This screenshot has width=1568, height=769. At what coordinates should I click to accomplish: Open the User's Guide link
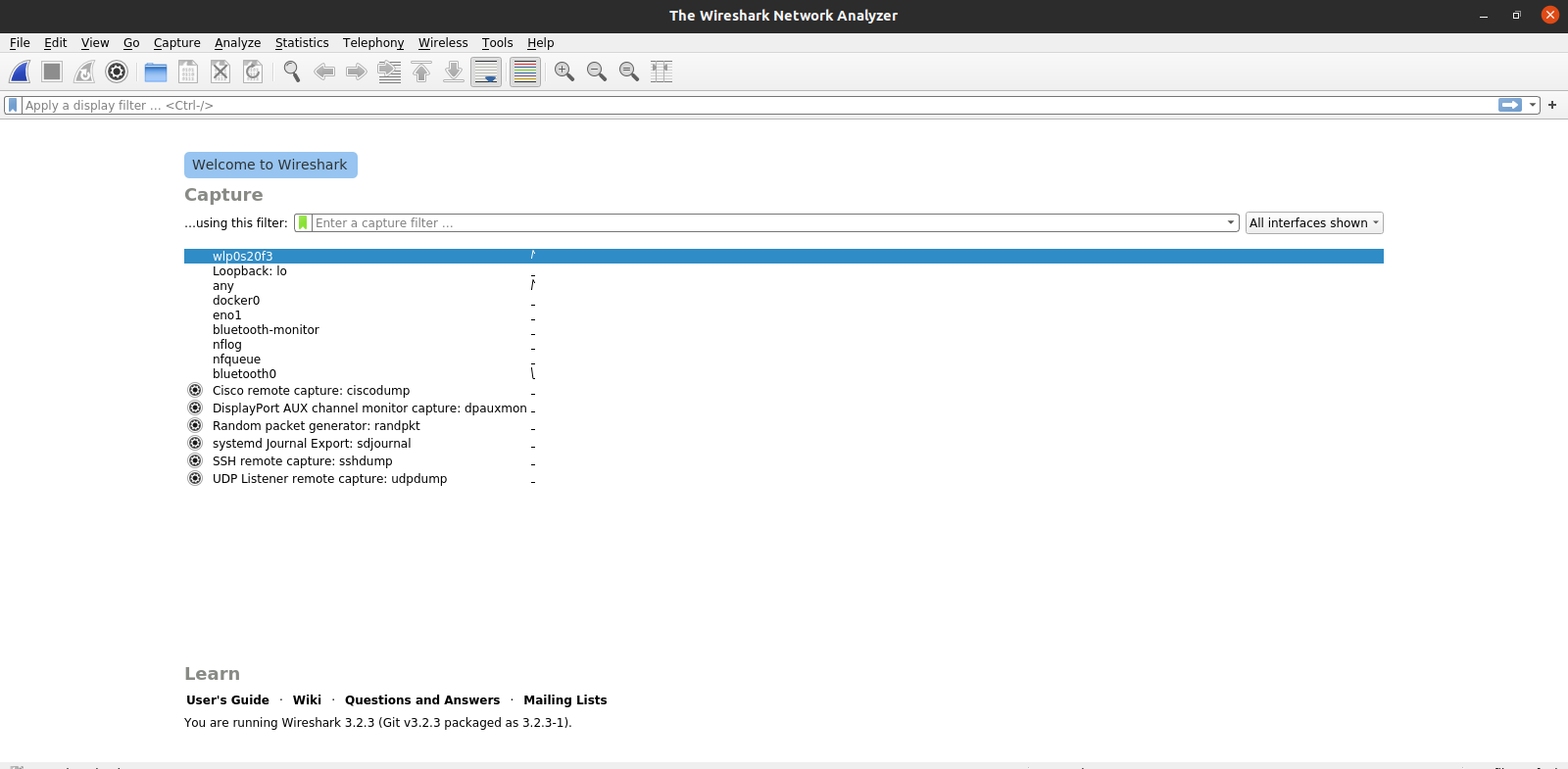click(227, 699)
